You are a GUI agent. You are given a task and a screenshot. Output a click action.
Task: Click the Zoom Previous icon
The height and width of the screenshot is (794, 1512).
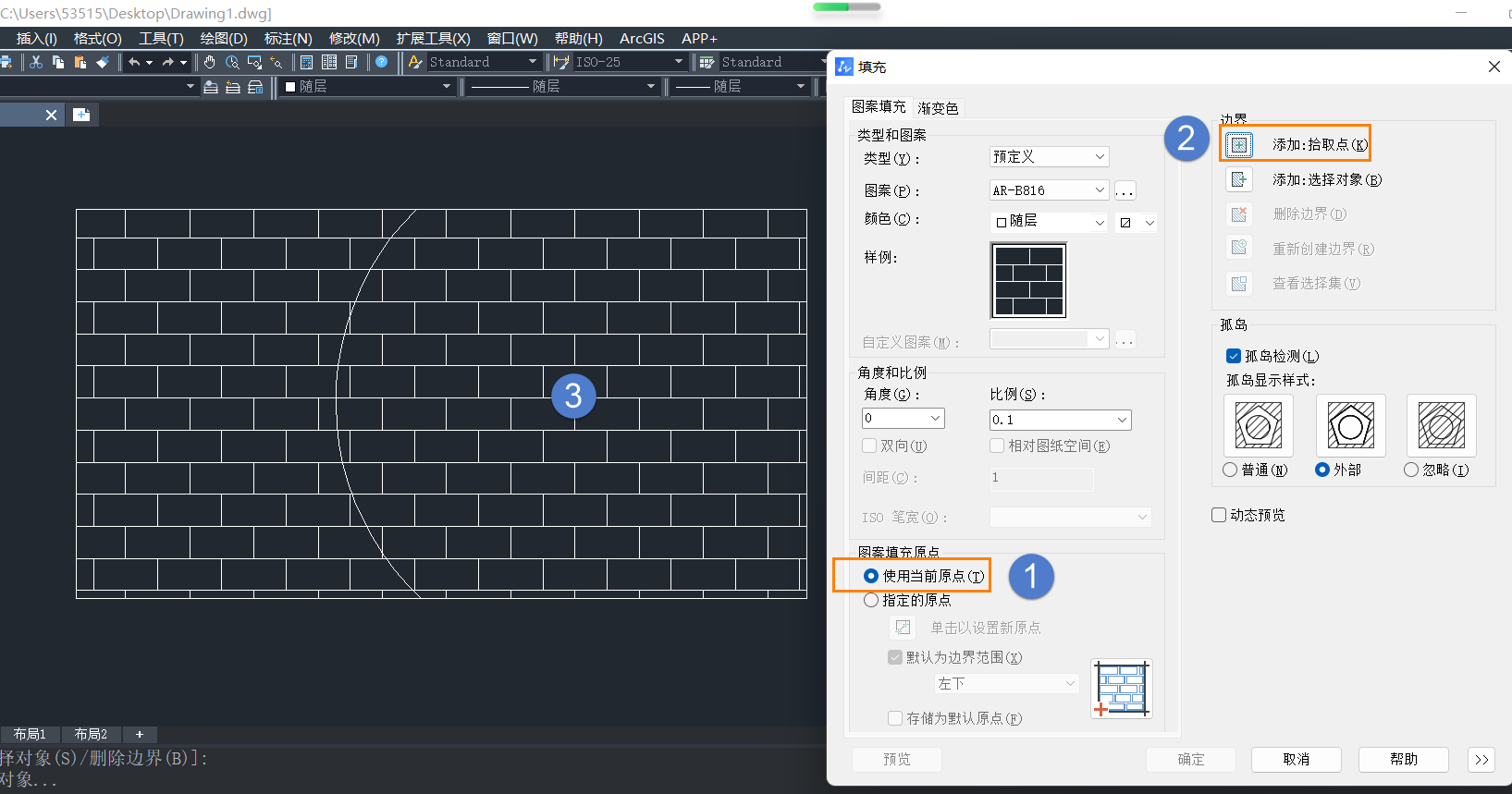tap(277, 62)
